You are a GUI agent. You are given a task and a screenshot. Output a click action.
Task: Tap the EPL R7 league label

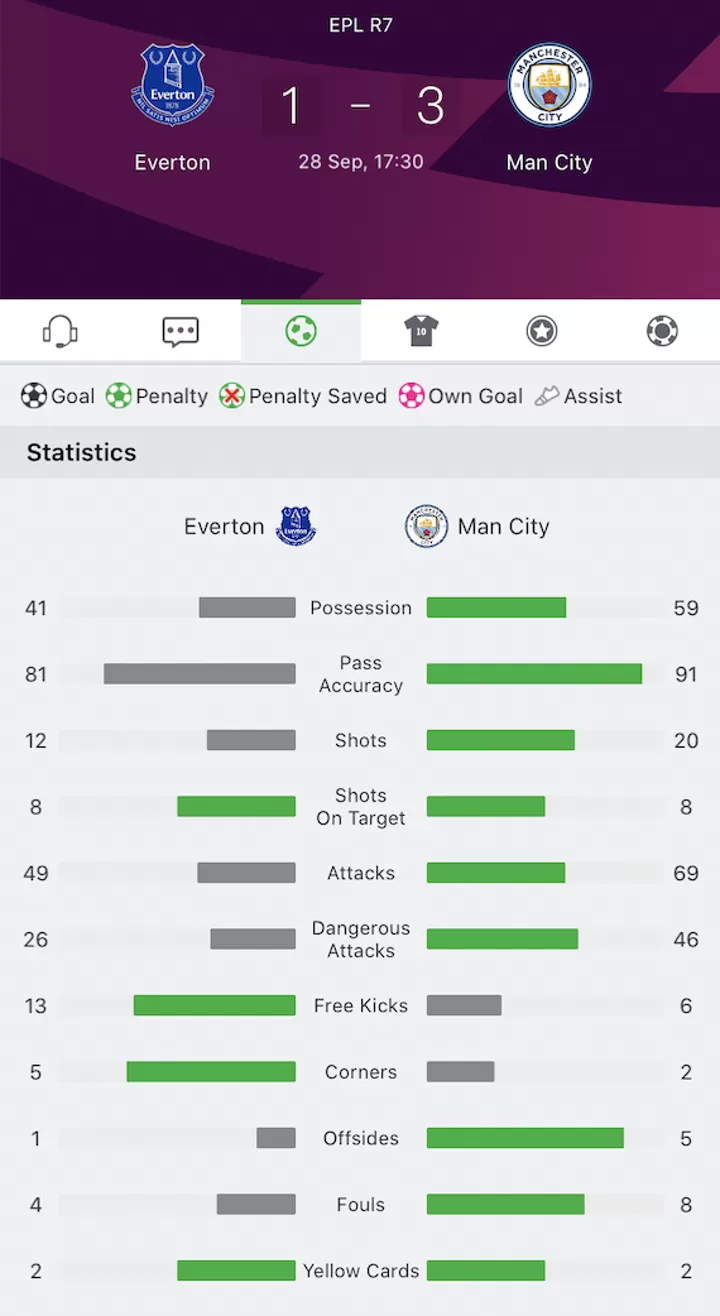[360, 25]
